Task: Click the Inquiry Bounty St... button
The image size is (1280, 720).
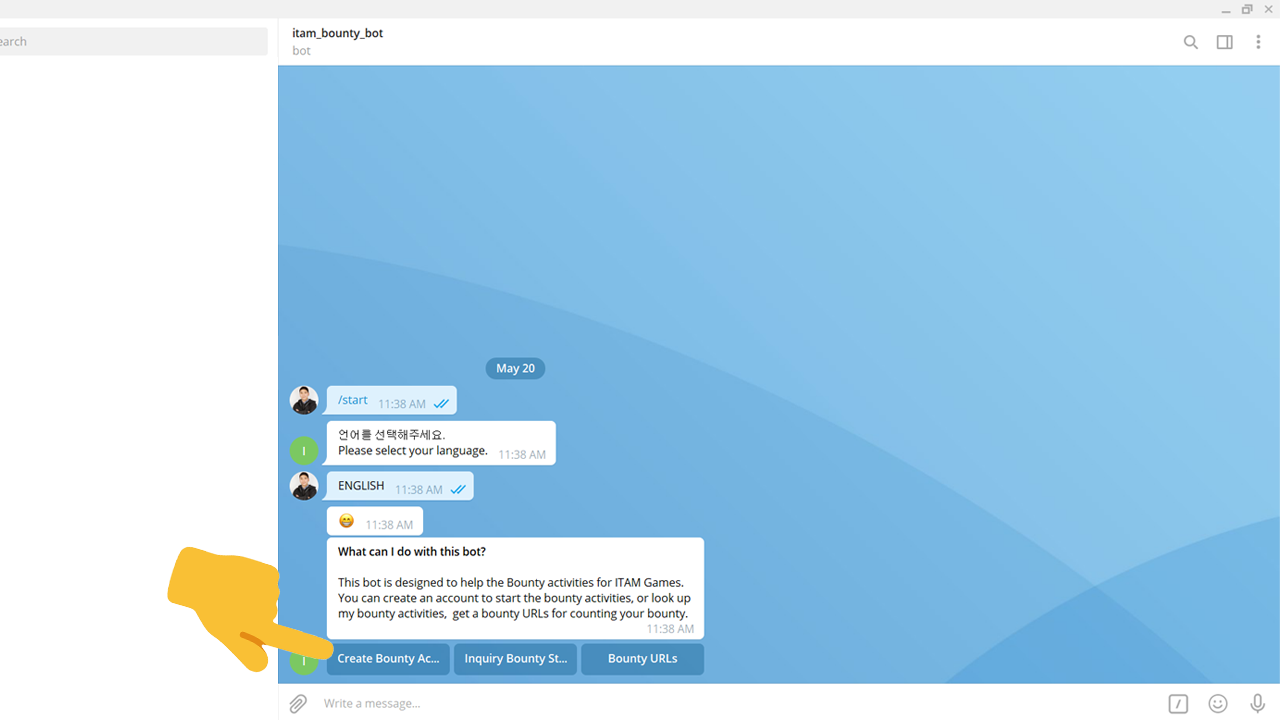Action: 515,659
